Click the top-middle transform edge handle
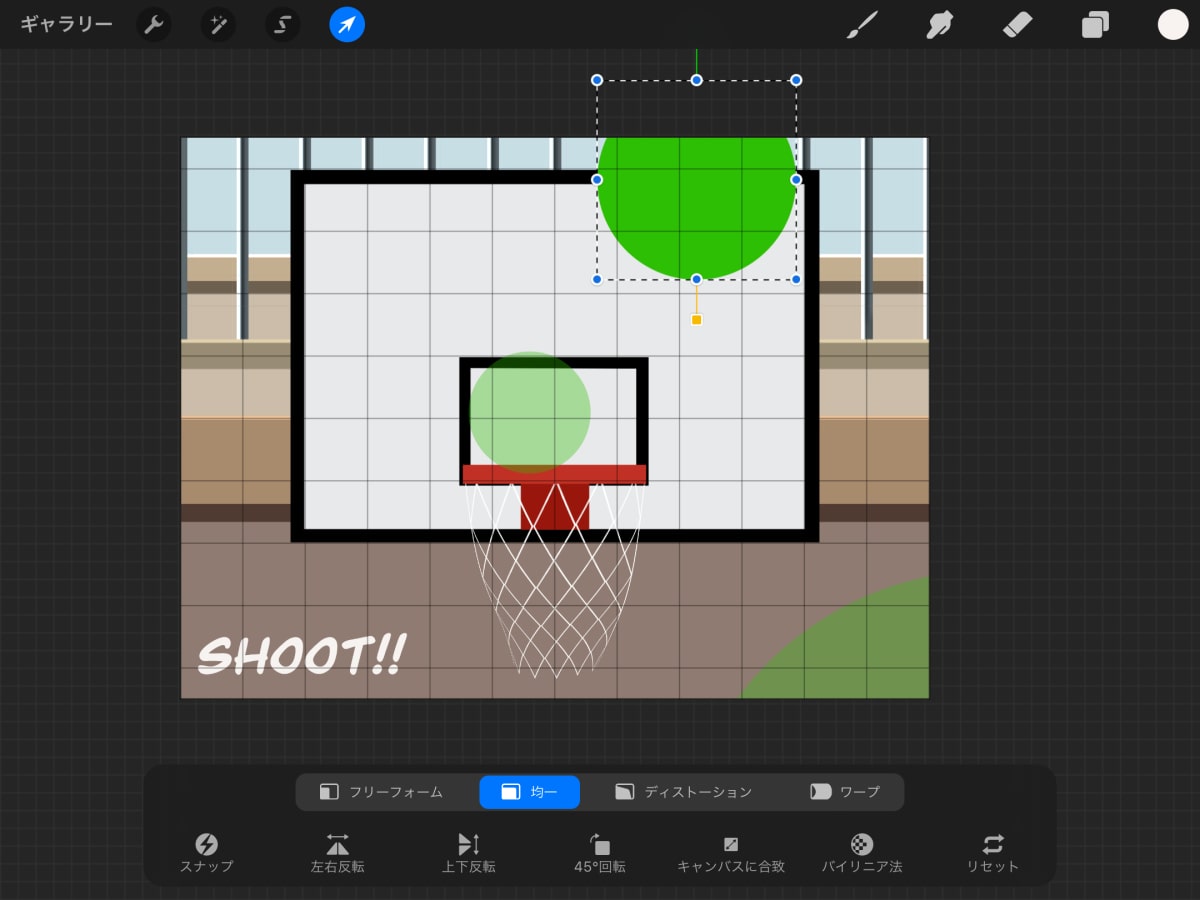Image resolution: width=1200 pixels, height=900 pixels. tap(697, 80)
